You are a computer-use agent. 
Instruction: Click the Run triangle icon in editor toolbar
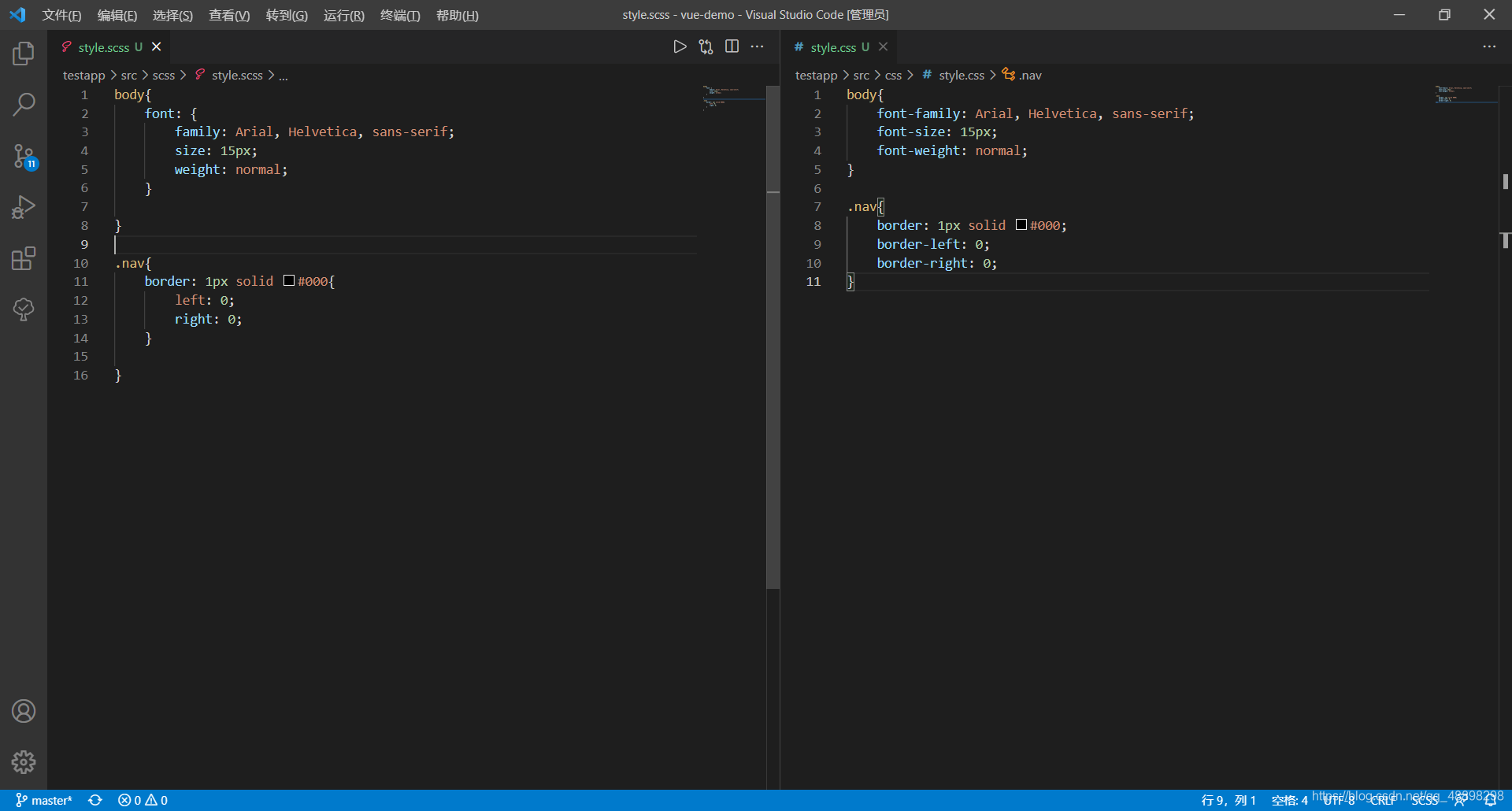click(x=680, y=47)
